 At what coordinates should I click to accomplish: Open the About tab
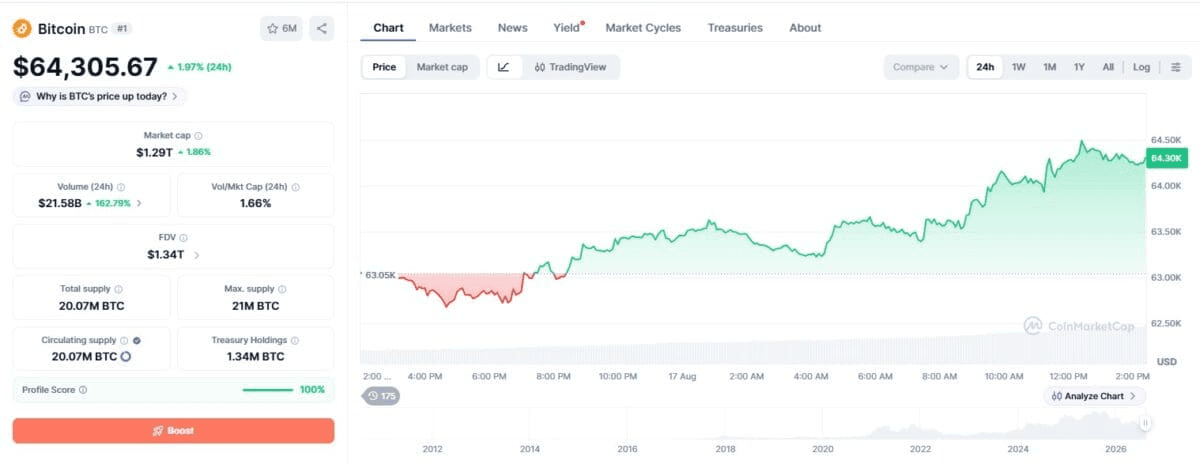pos(805,28)
